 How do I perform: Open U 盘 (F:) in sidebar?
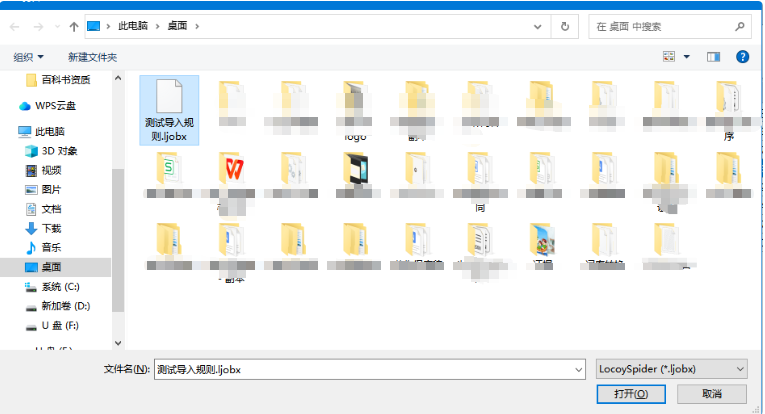(x=52, y=326)
